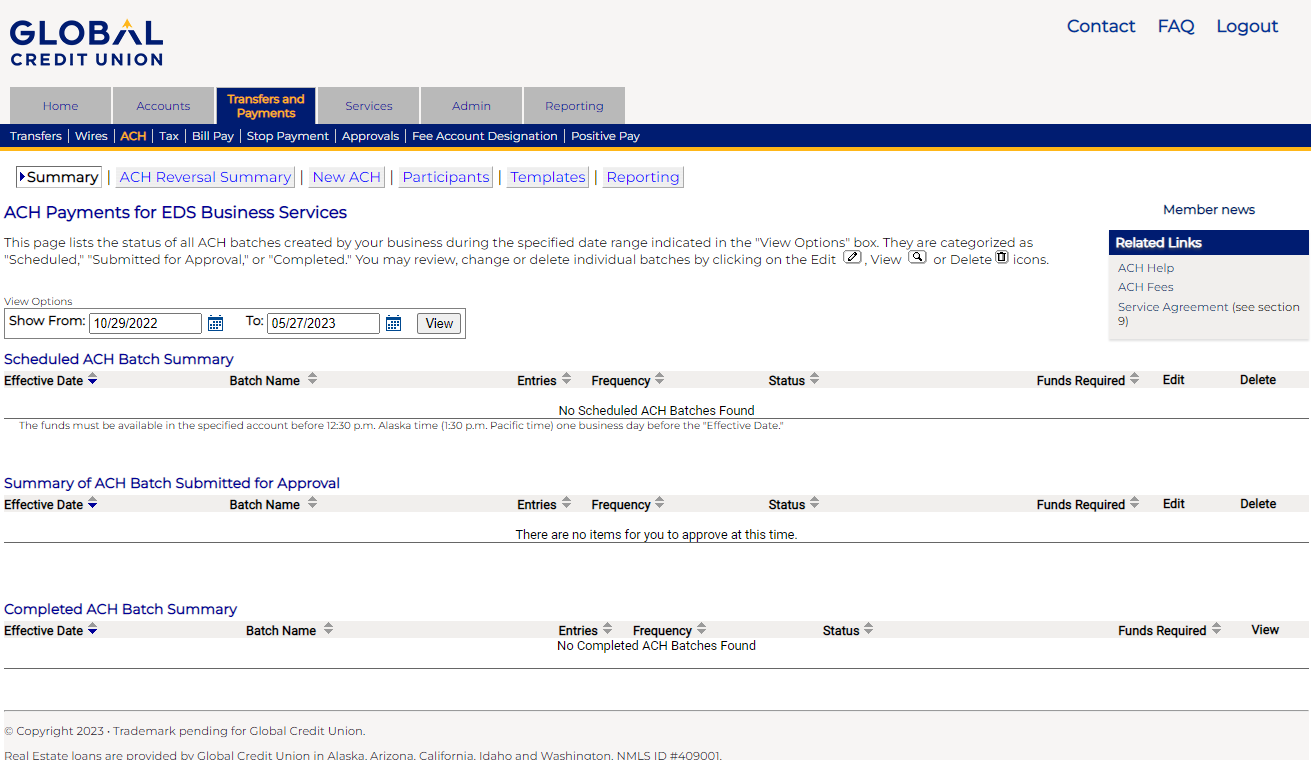1311x760 pixels.
Task: Open Approvals in the submenu bar
Action: (x=370, y=136)
